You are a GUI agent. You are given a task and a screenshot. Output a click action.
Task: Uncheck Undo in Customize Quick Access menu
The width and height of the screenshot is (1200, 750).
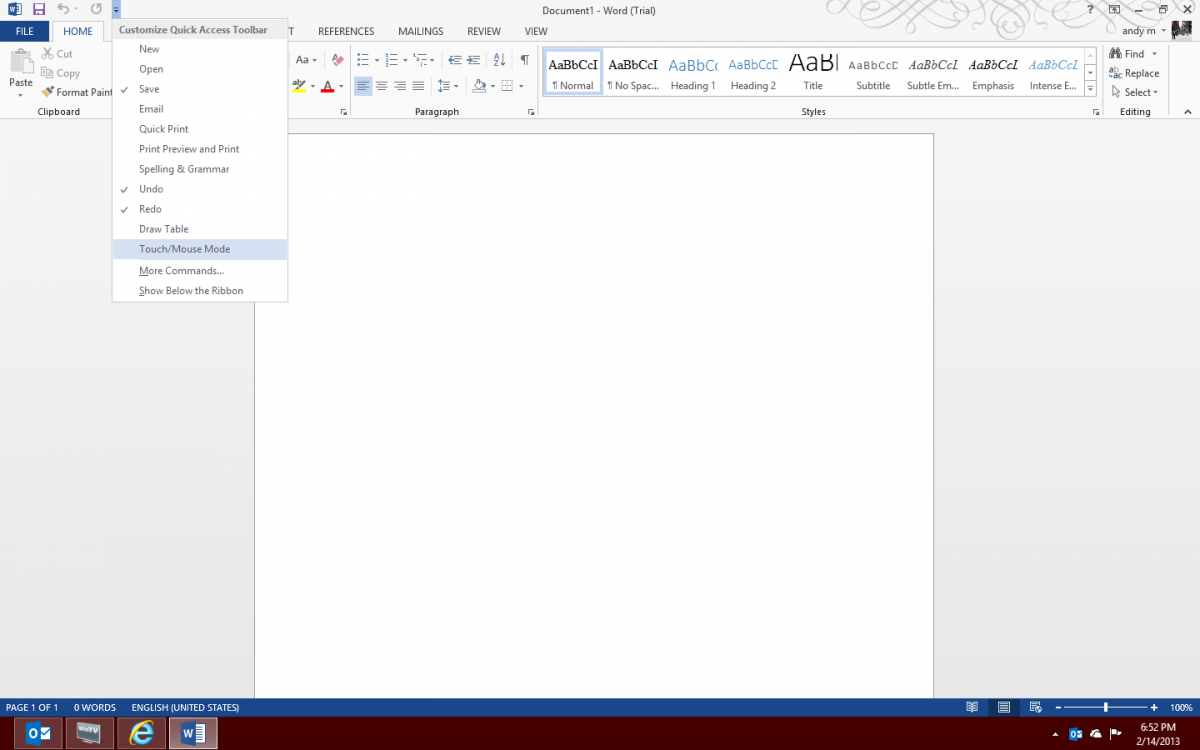coord(200,189)
